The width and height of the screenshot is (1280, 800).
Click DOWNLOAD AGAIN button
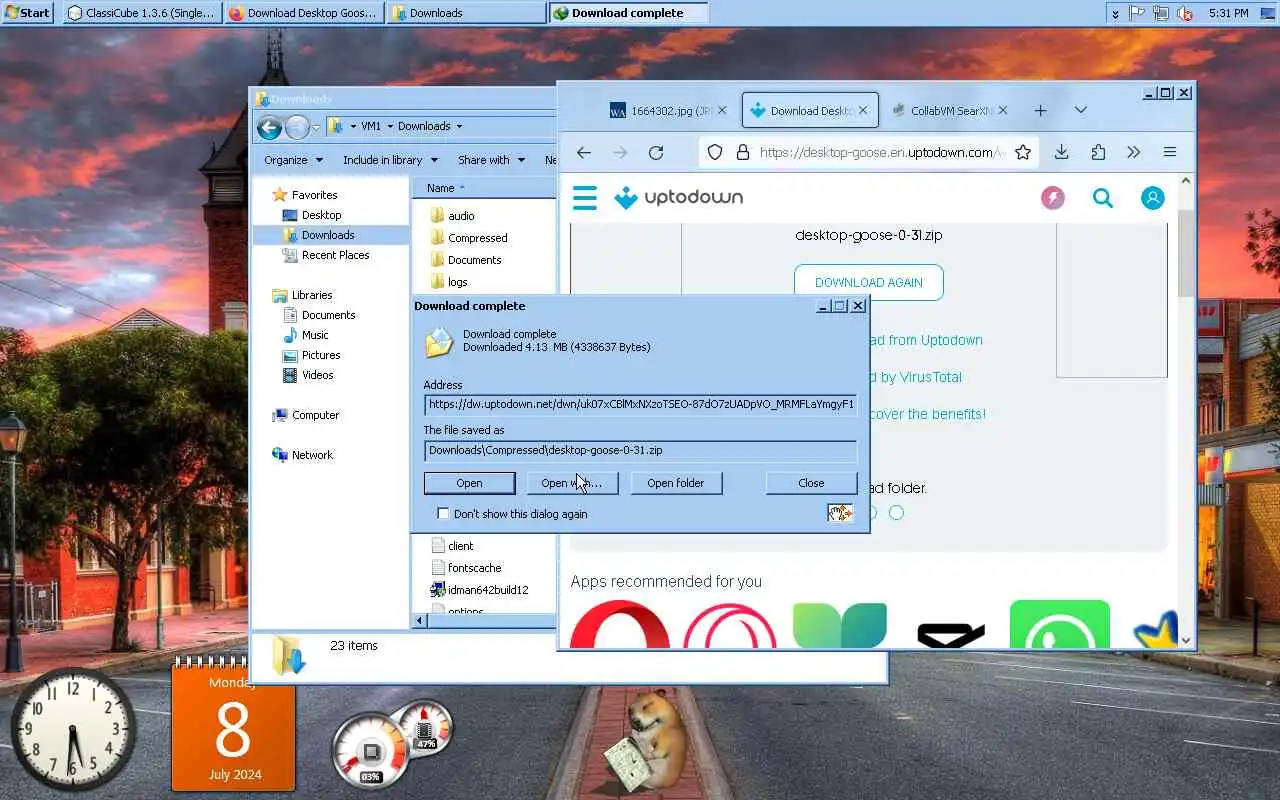point(869,282)
